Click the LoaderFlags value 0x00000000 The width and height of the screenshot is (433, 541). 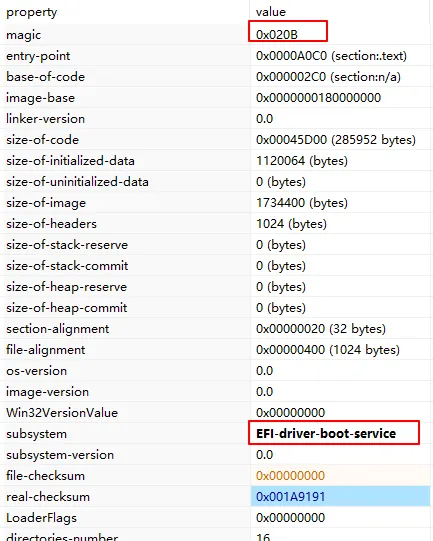(x=291, y=518)
